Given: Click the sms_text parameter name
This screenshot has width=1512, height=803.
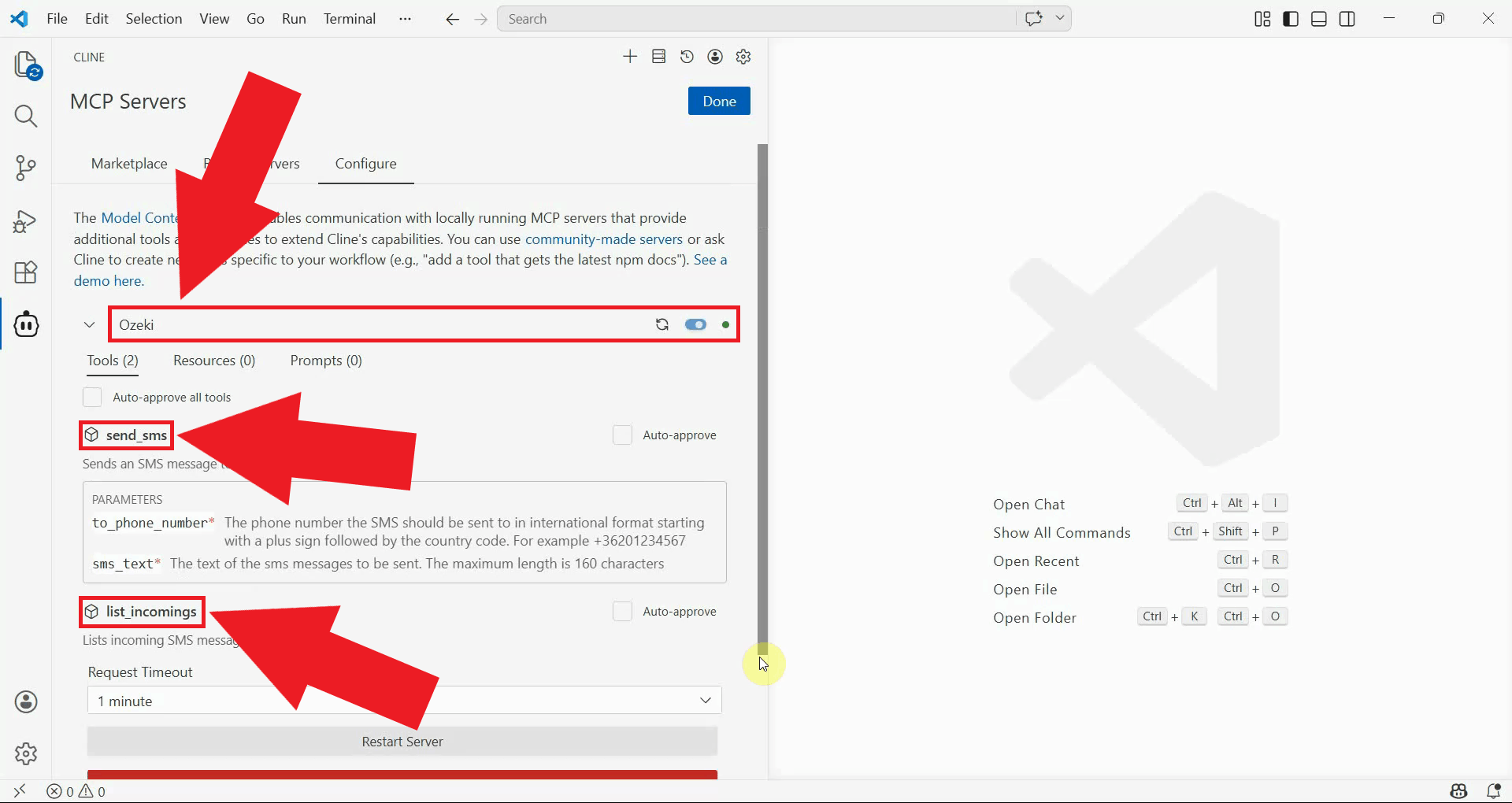Looking at the screenshot, I should pyautogui.click(x=123, y=564).
